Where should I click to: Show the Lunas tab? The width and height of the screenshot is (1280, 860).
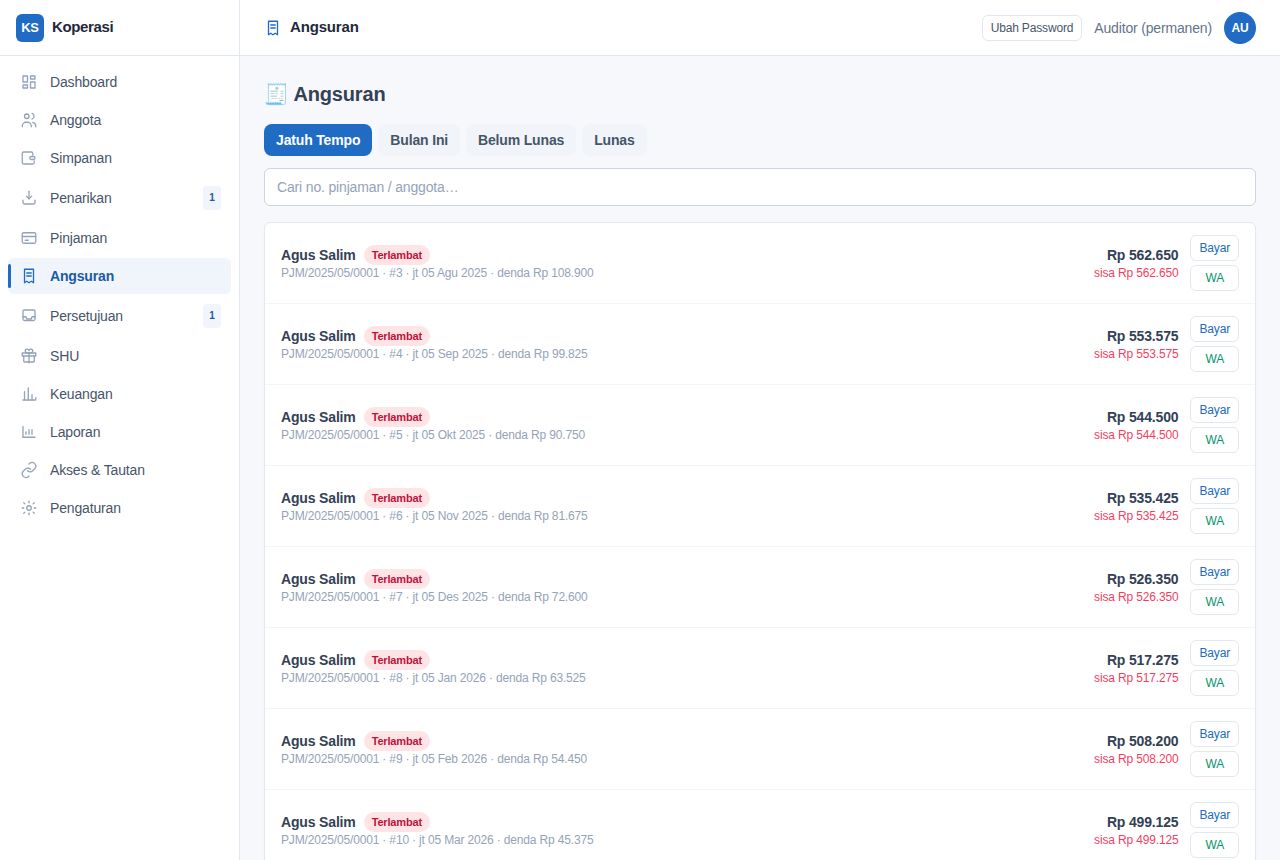tap(614, 140)
